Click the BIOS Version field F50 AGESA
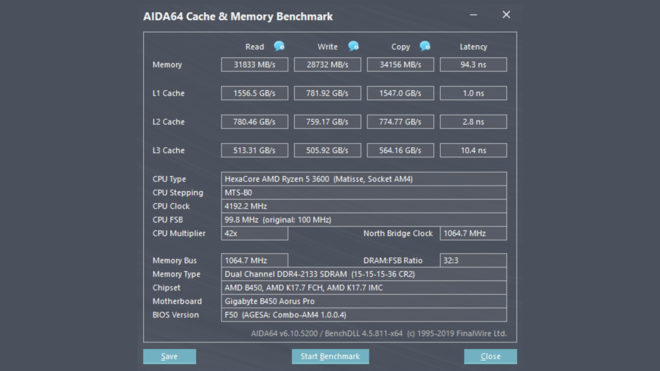The image size is (660, 371). (364, 315)
